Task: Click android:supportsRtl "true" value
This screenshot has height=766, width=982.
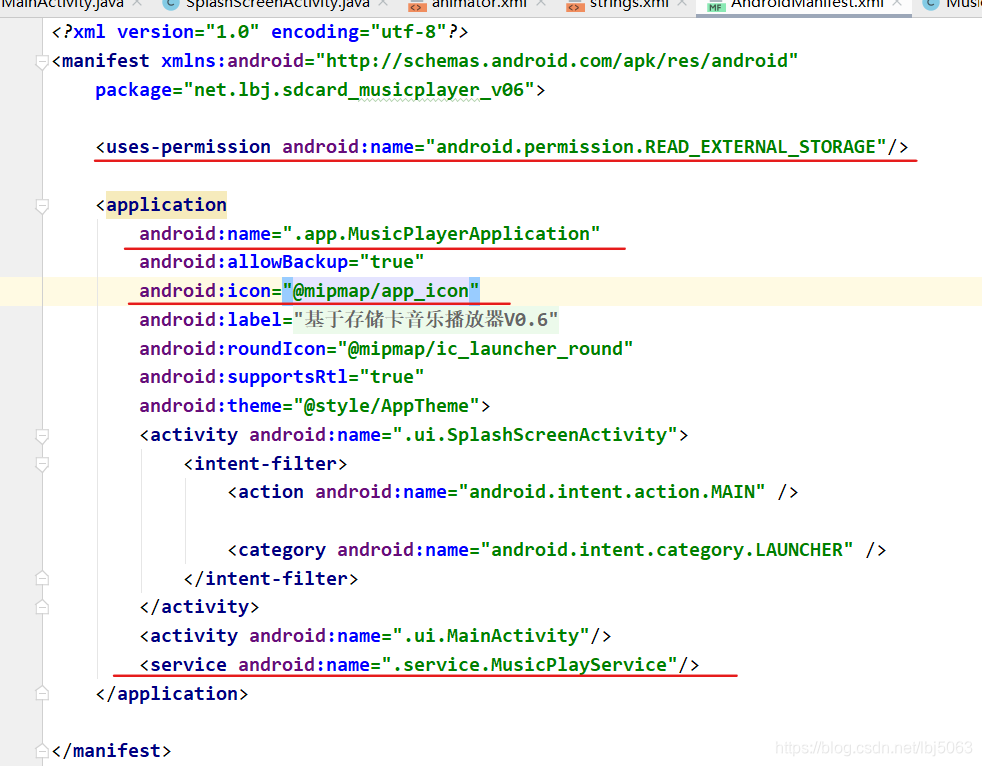Action: 391,377
